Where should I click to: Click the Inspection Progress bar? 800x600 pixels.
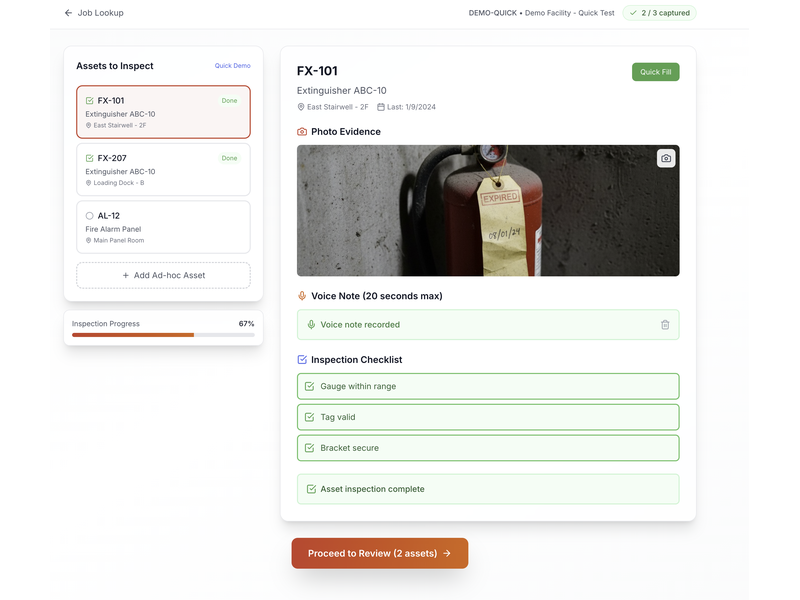click(x=163, y=335)
